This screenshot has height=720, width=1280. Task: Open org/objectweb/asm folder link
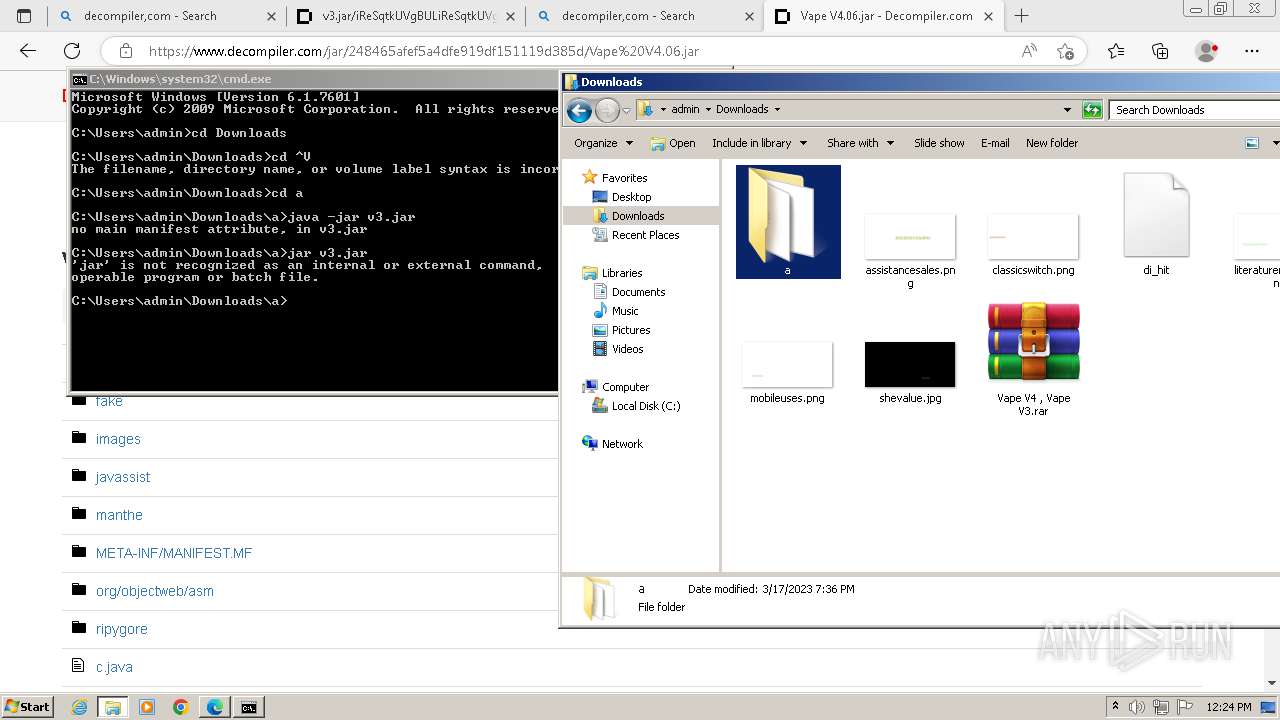coord(155,591)
